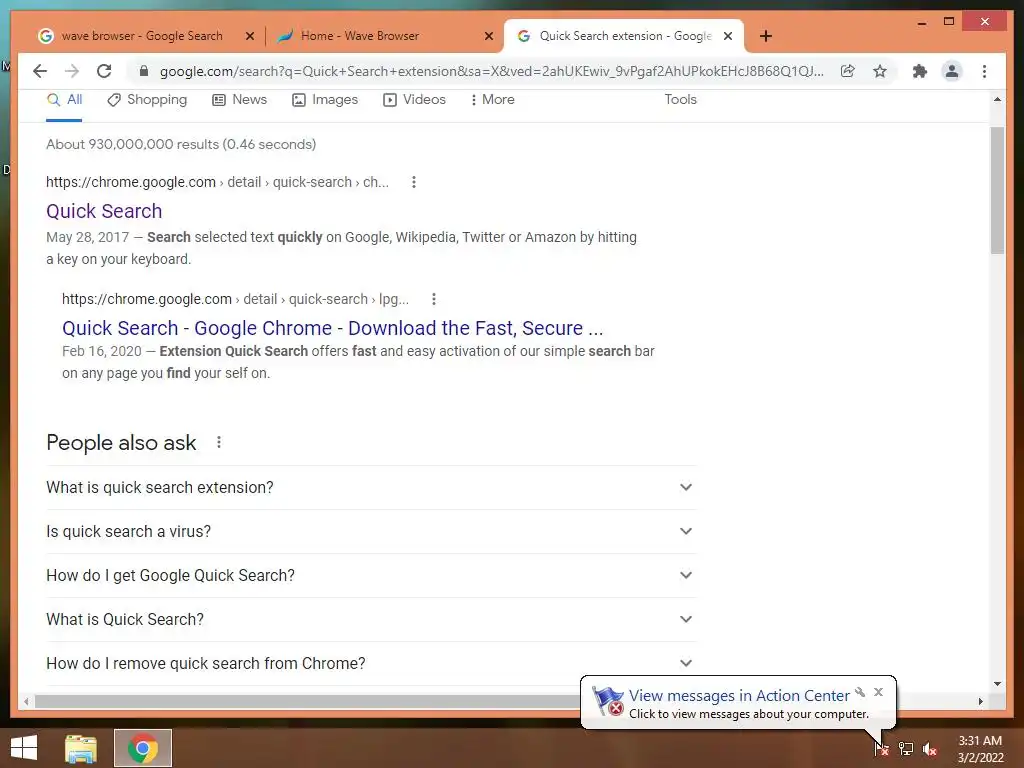The width and height of the screenshot is (1024, 768).
Task: Expand 'What is quick search extension?'
Action: point(371,487)
